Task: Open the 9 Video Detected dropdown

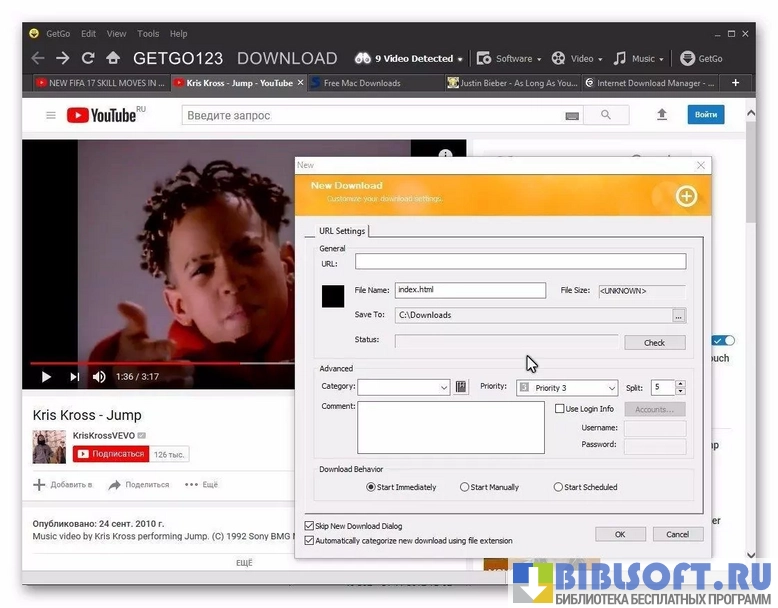Action: click(410, 59)
